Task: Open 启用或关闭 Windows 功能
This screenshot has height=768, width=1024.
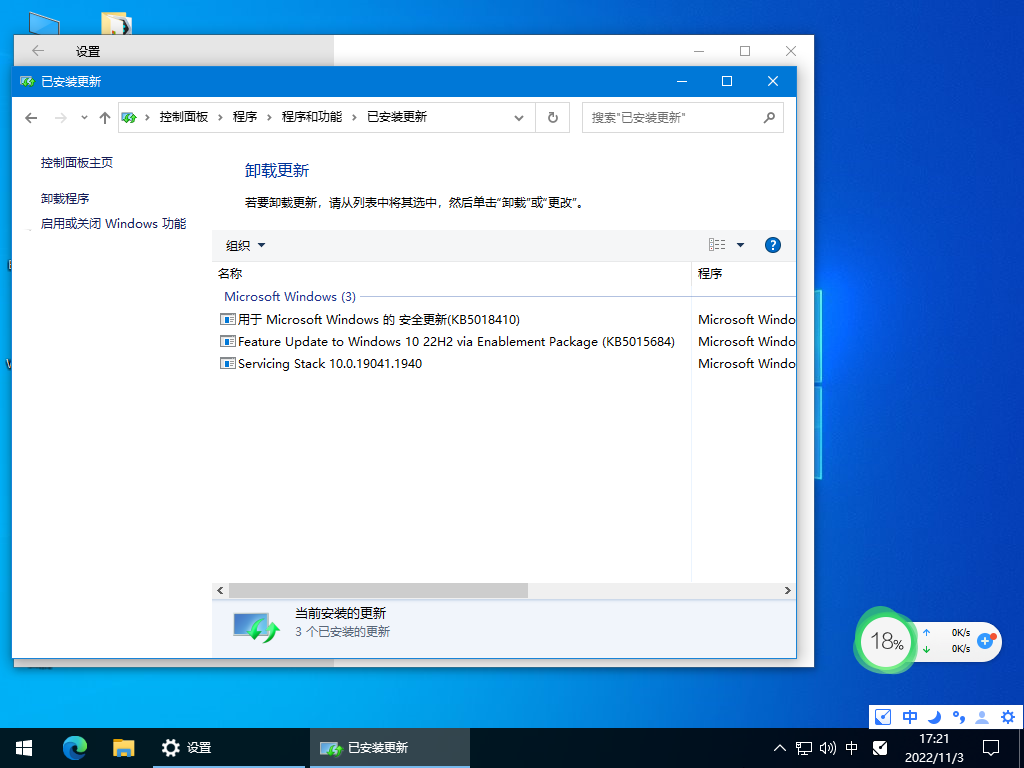Action: pyautogui.click(x=112, y=223)
